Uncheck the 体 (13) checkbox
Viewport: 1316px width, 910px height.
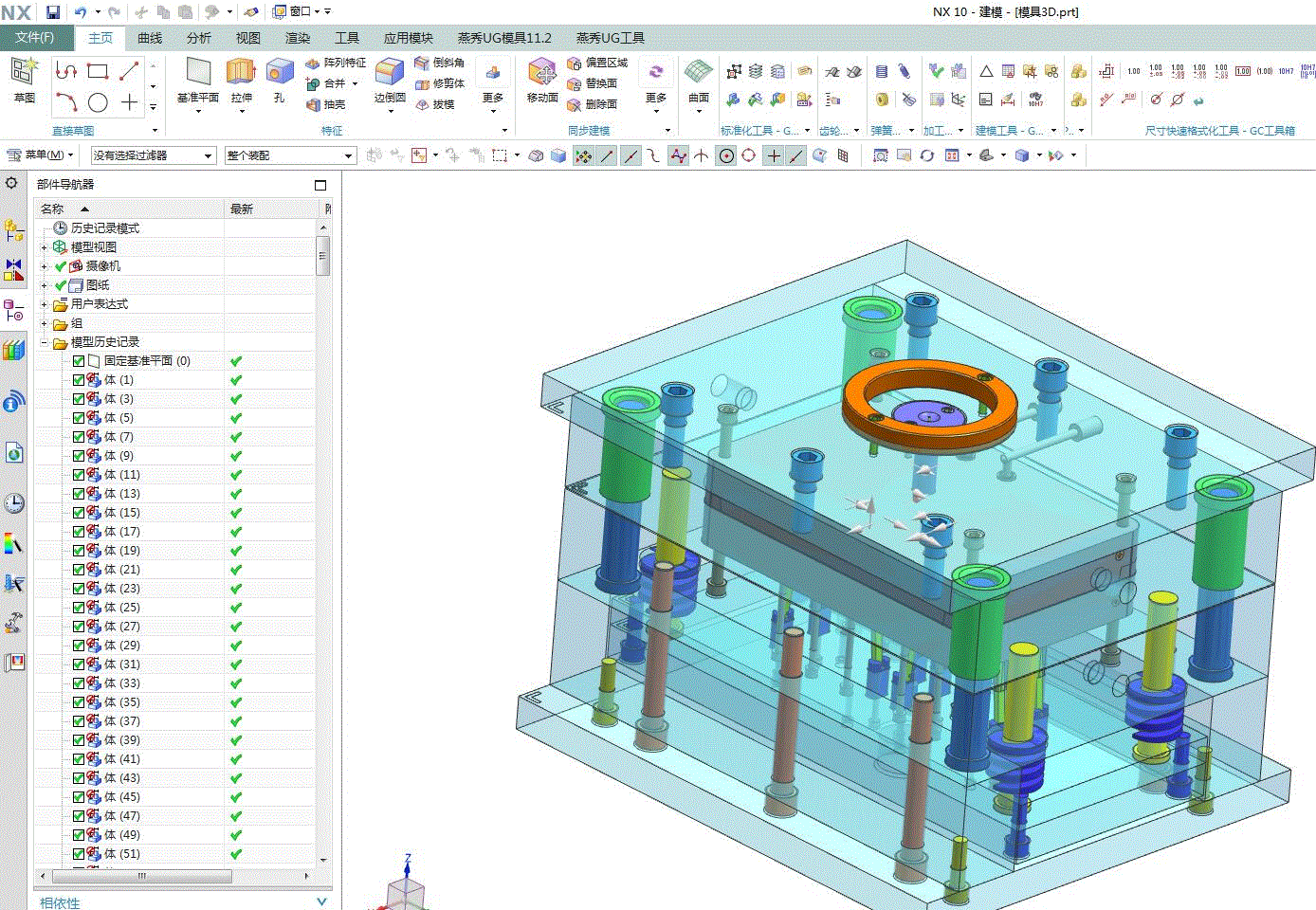pos(79,494)
